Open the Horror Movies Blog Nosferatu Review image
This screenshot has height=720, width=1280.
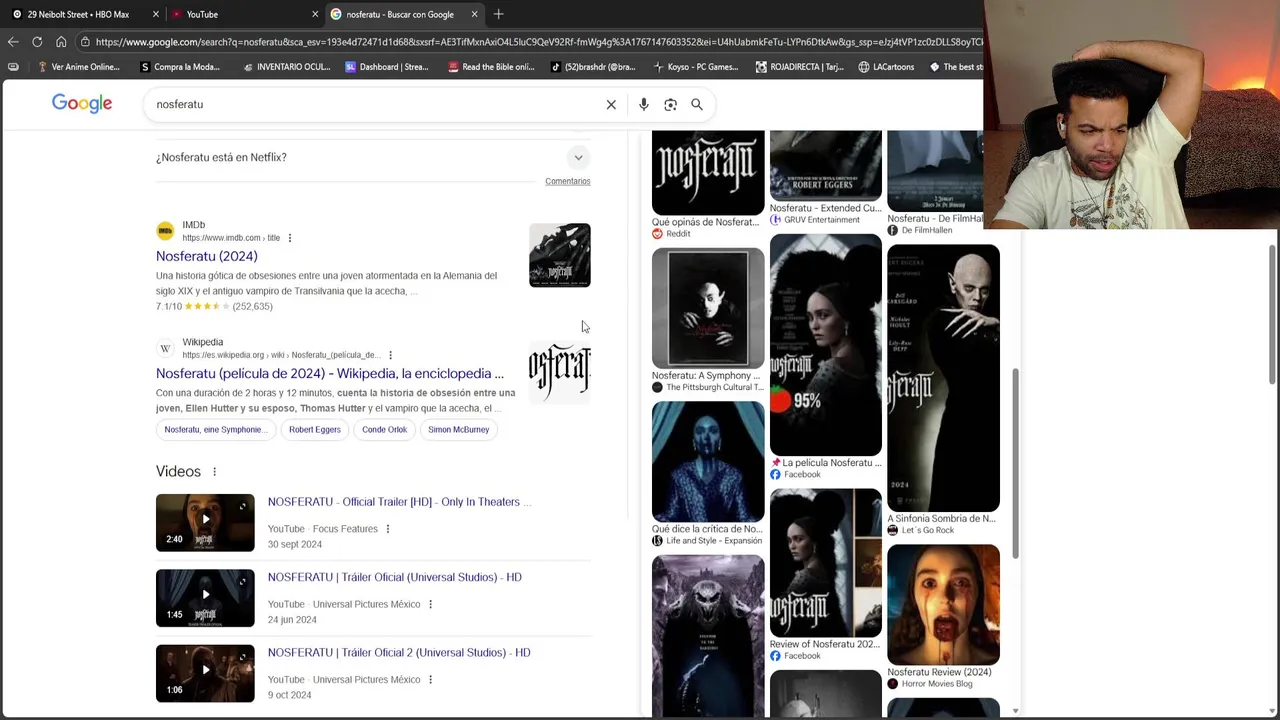tap(943, 605)
